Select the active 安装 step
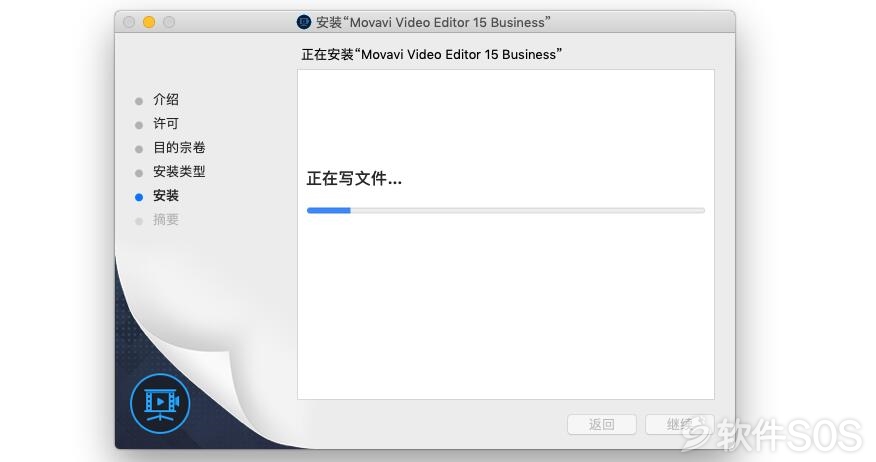Screen dimensions: 876x462 click(x=166, y=196)
